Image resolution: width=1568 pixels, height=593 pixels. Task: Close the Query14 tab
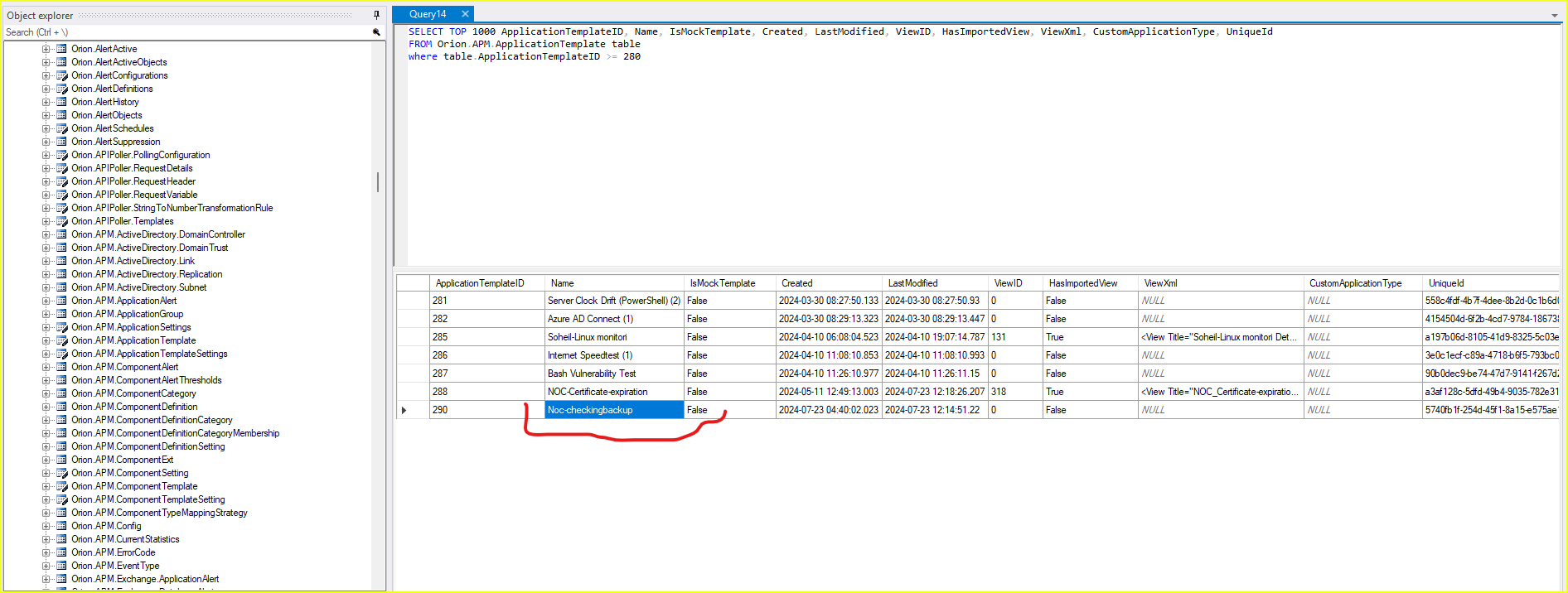465,14
